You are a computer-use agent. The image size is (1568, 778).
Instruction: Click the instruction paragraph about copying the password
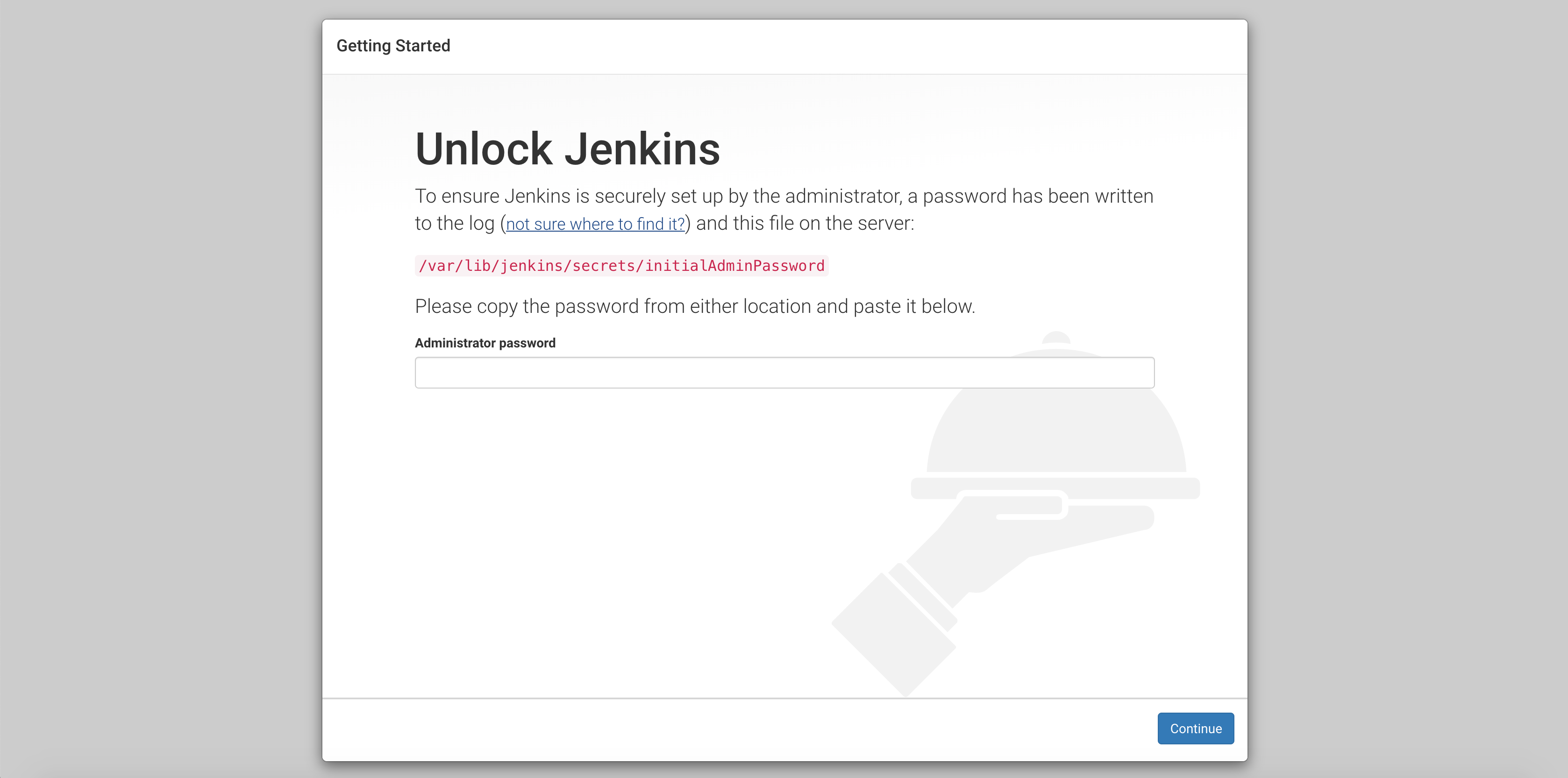pyautogui.click(x=694, y=306)
